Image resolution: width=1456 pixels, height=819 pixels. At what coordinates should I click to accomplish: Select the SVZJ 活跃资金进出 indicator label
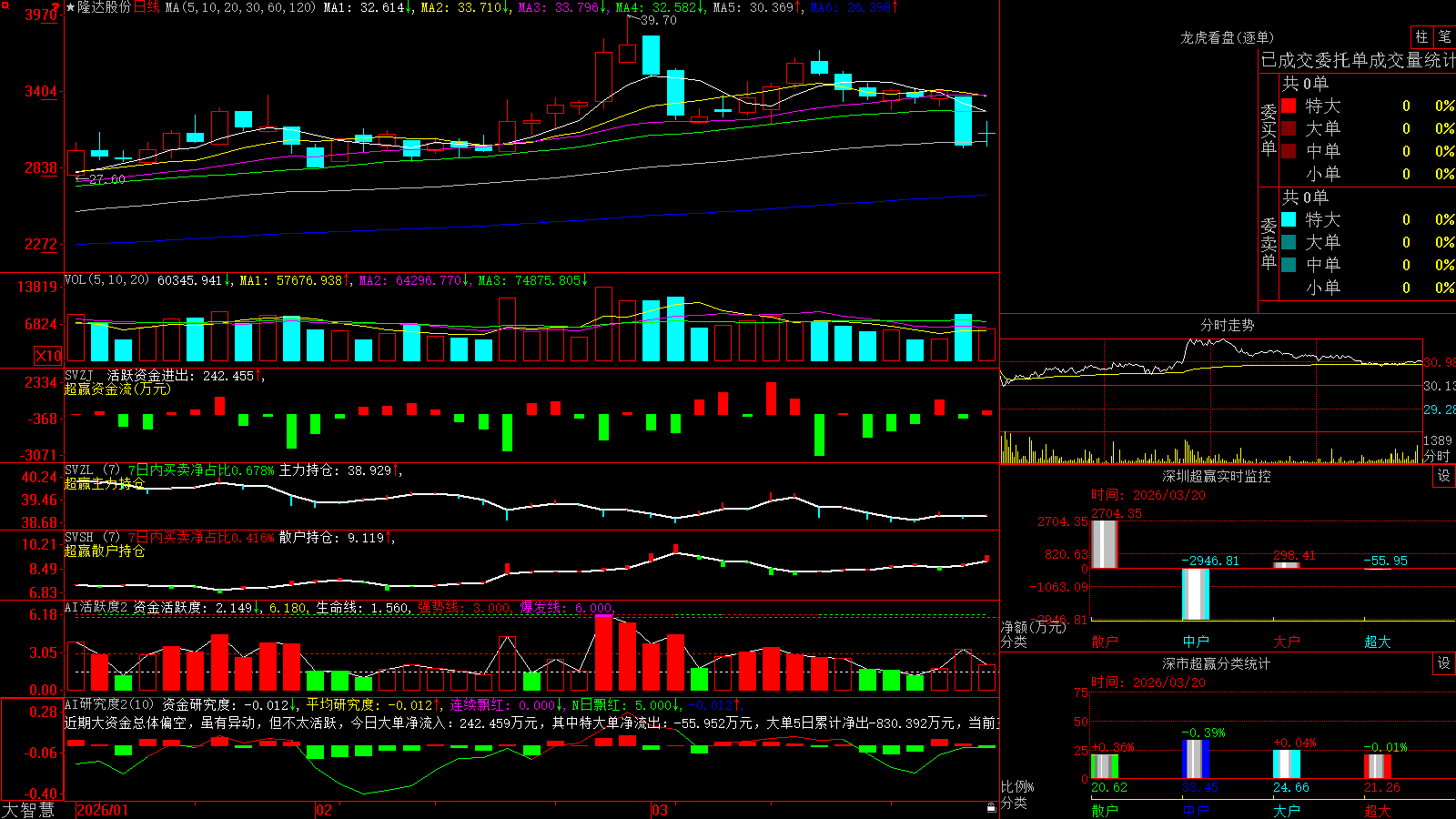click(131, 376)
